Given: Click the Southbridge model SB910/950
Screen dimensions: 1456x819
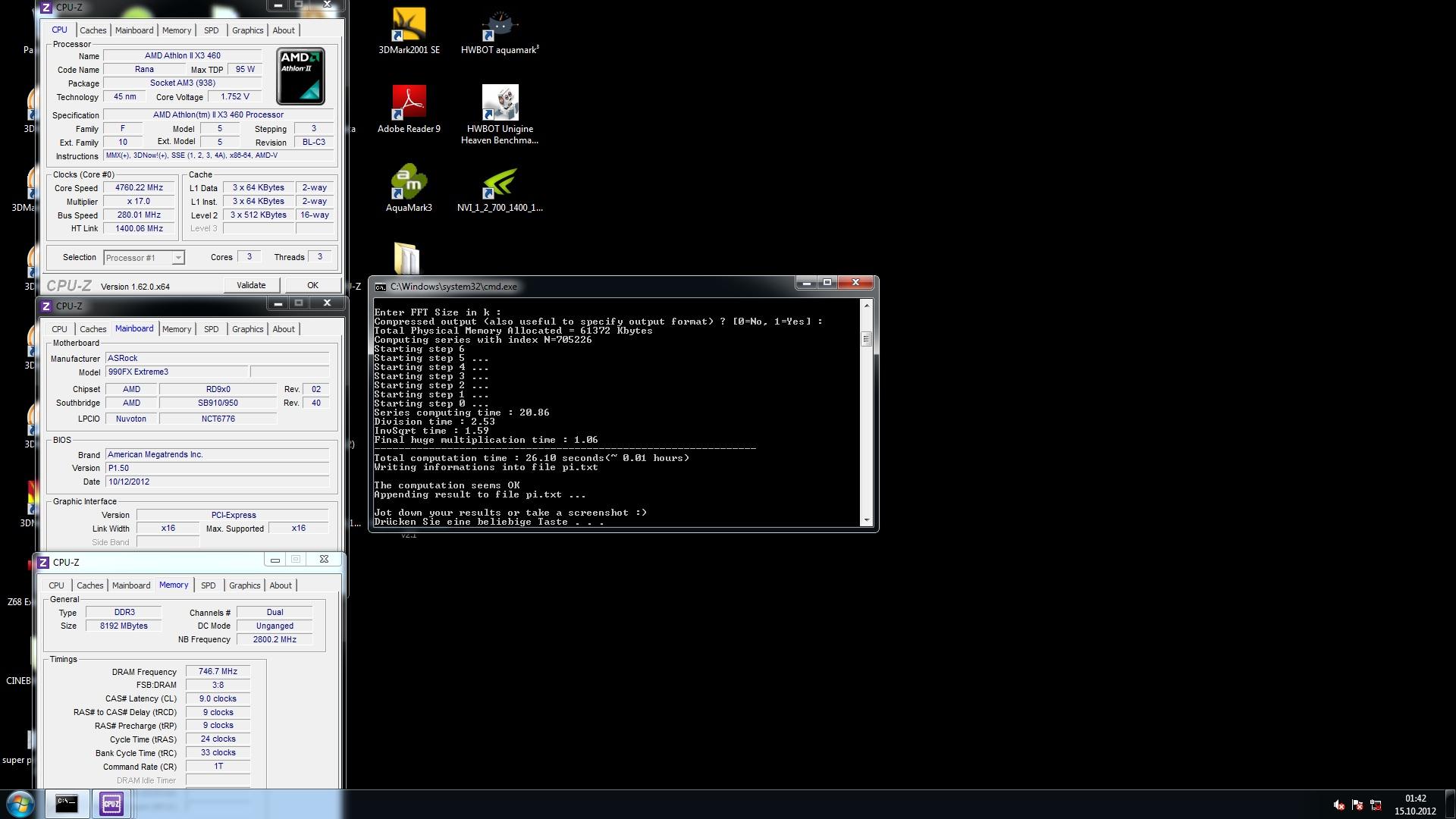Looking at the screenshot, I should pyautogui.click(x=218, y=403).
